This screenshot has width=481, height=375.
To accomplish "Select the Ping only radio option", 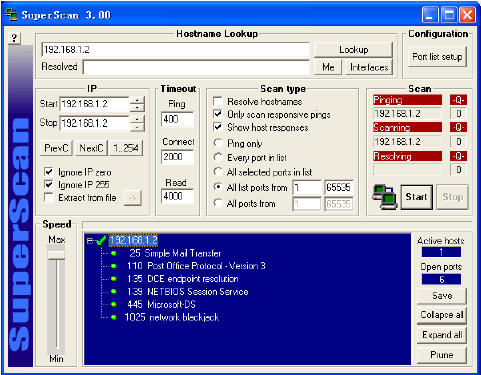I will (x=218, y=143).
